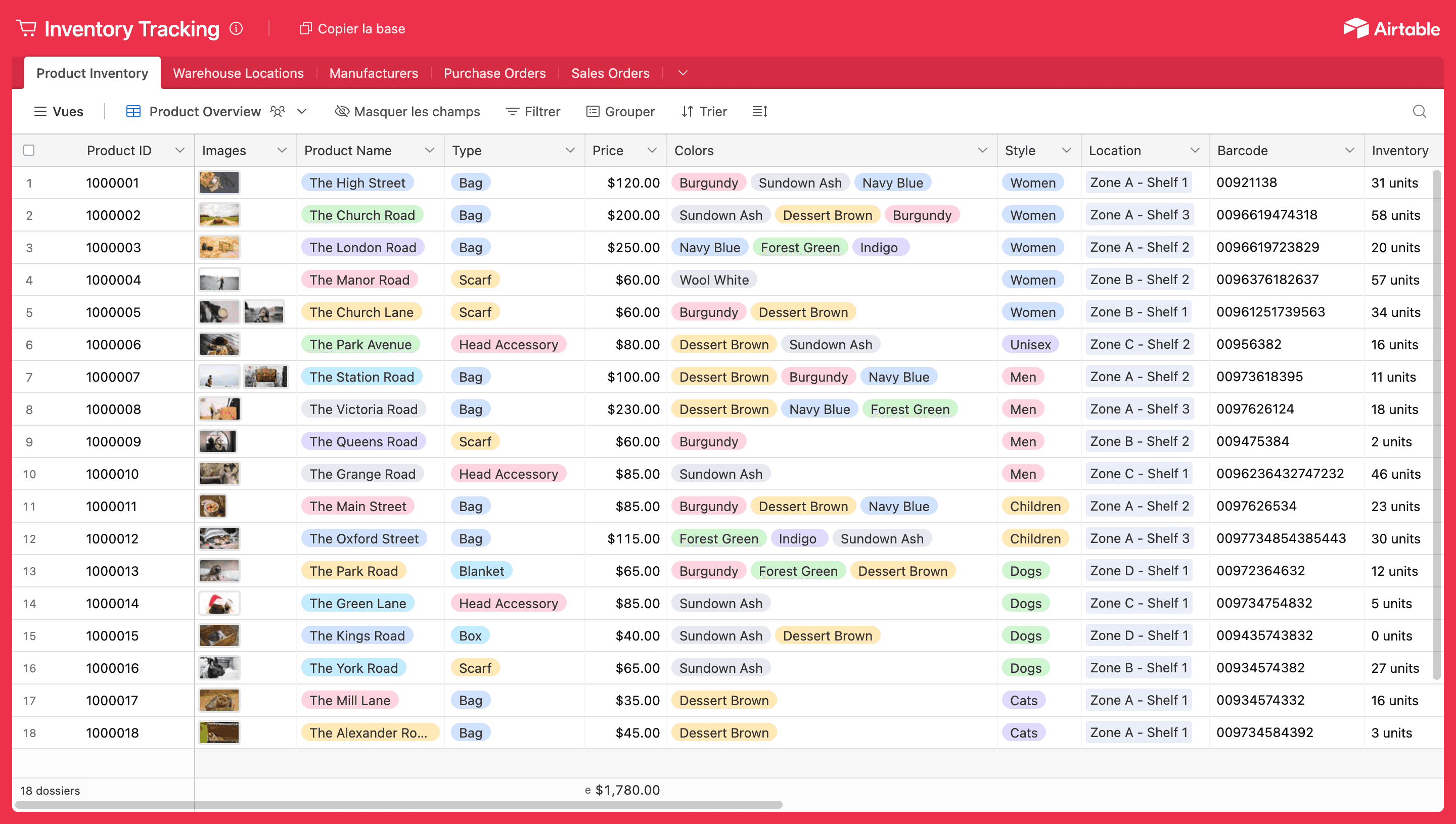The image size is (1456, 824).
Task: Click the info icon beside Inventory Tracking
Action: click(236, 28)
